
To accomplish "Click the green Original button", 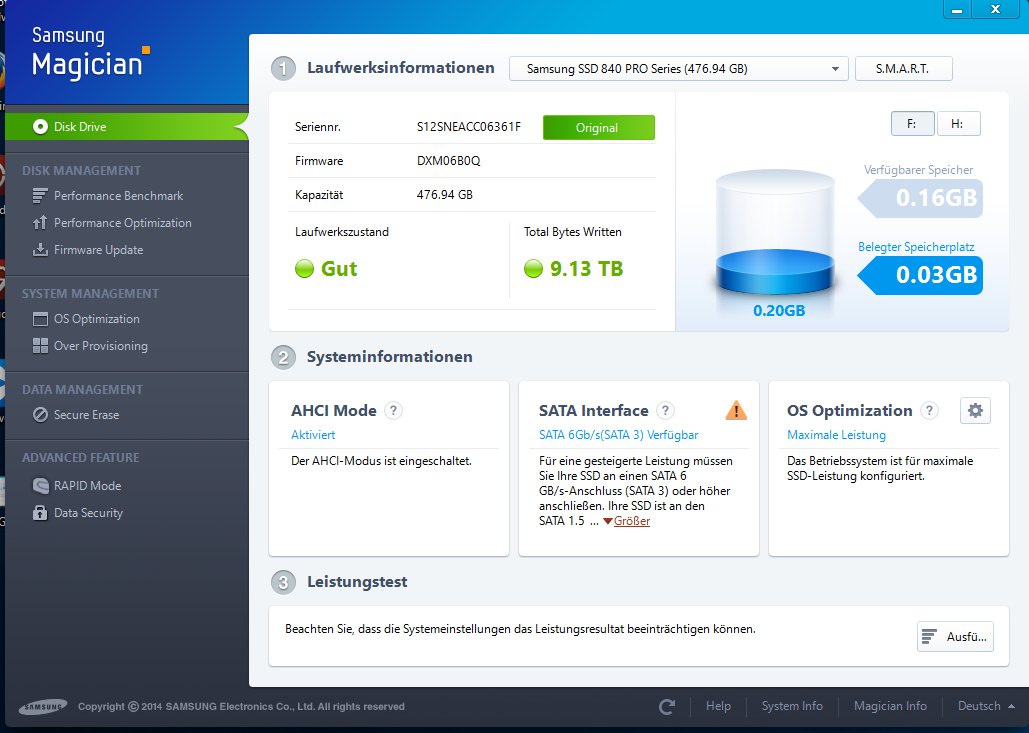I will 598,127.
